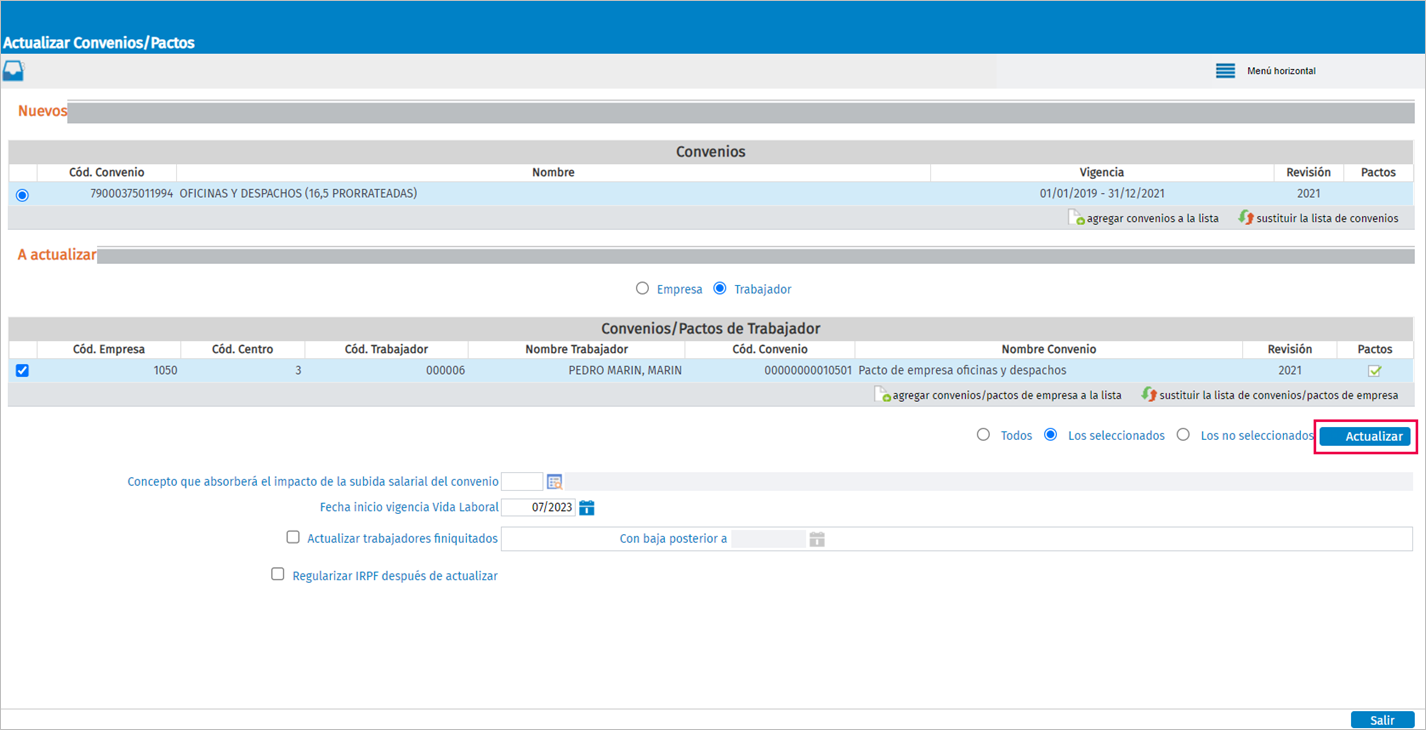
Task: Select the Todos radio option
Action: pos(983,434)
